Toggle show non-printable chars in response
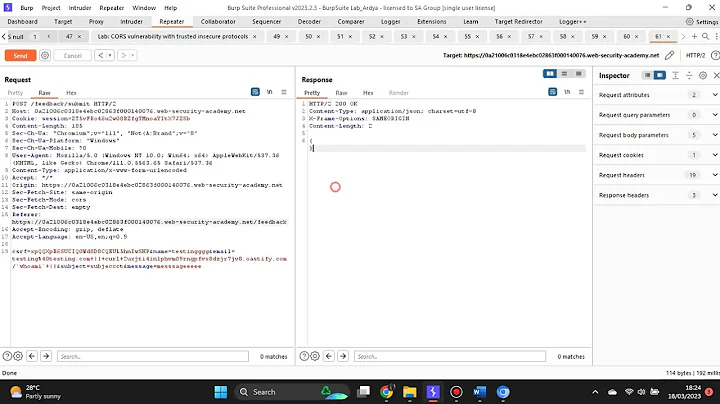Image resolution: width=720 pixels, height=404 pixels. point(567,92)
